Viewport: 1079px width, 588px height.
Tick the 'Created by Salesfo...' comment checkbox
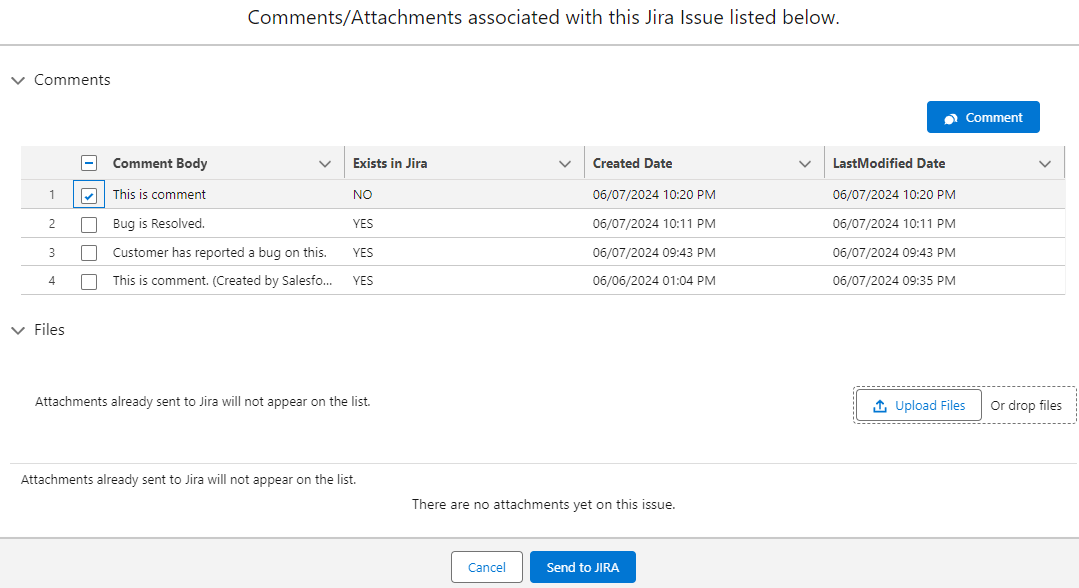coord(89,282)
